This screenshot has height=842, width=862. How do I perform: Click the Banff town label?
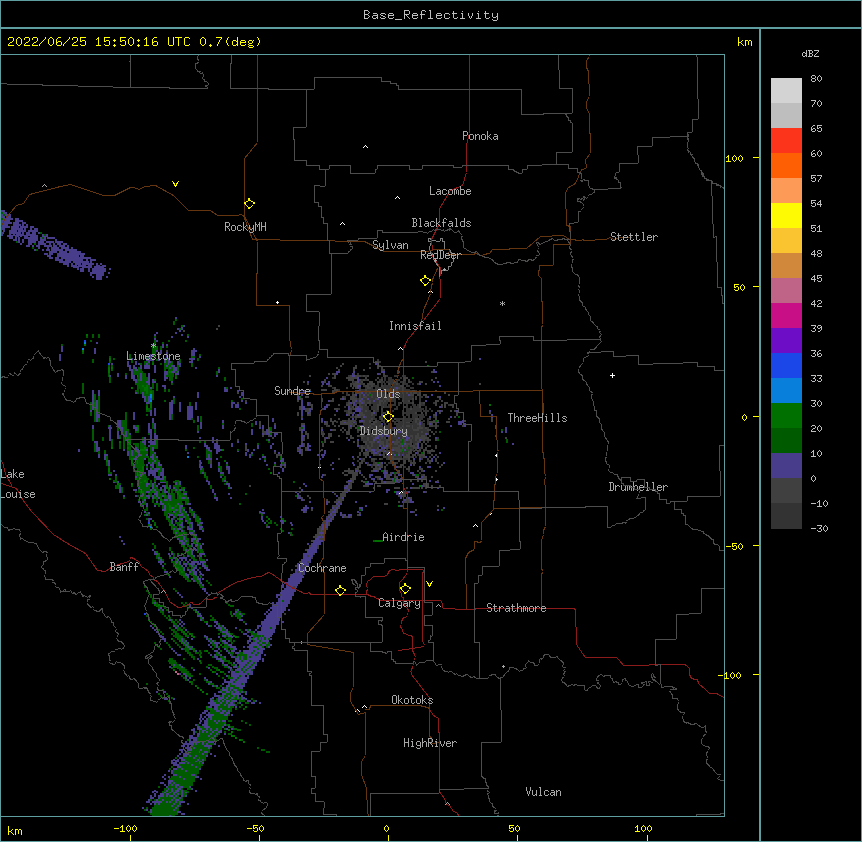click(x=124, y=567)
